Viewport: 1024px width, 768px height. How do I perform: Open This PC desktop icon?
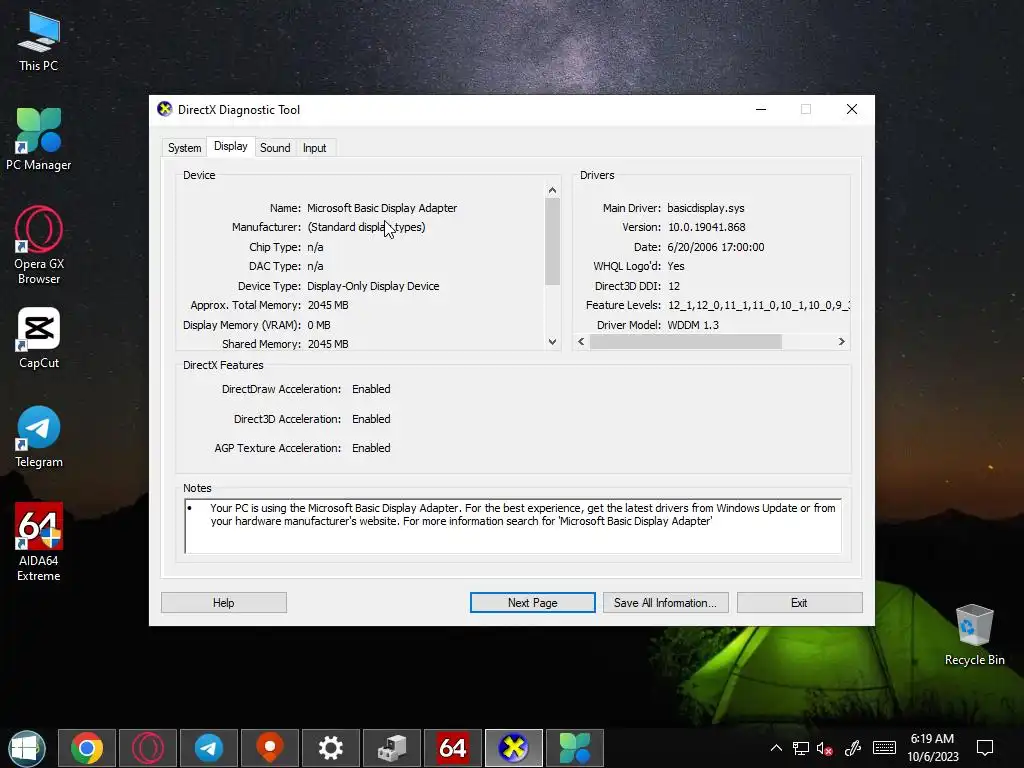[x=39, y=42]
